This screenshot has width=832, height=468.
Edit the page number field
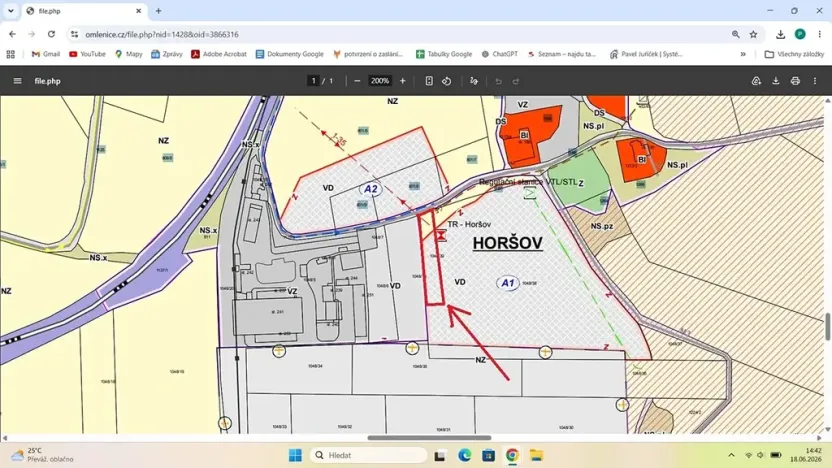tap(314, 81)
